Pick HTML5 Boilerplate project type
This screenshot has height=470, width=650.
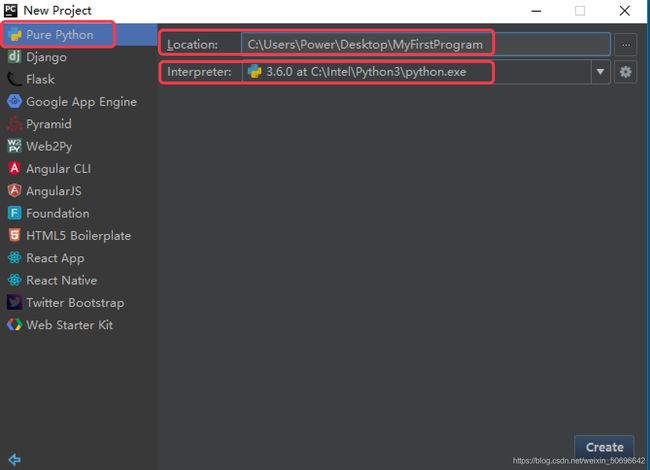(x=79, y=236)
